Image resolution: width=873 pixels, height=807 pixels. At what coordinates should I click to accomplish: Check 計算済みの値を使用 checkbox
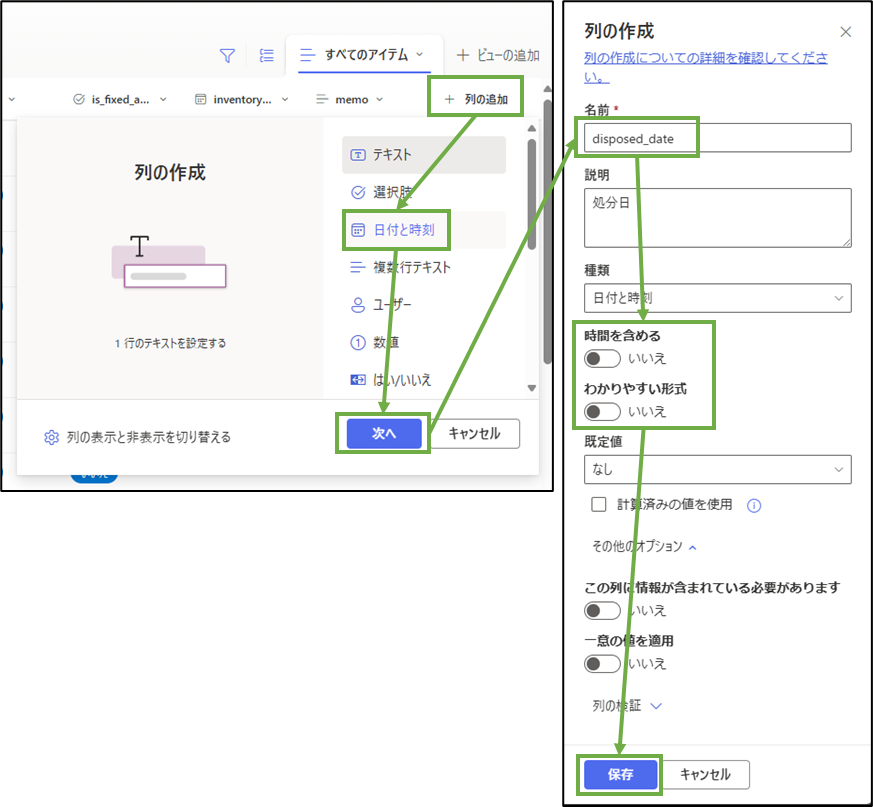click(x=599, y=505)
